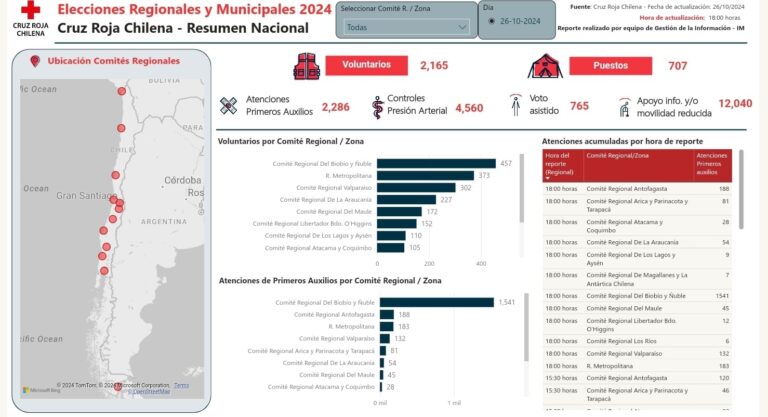Click the Voluntarios red button
Screen dimensions: 768x417
pyautogui.click(x=366, y=65)
